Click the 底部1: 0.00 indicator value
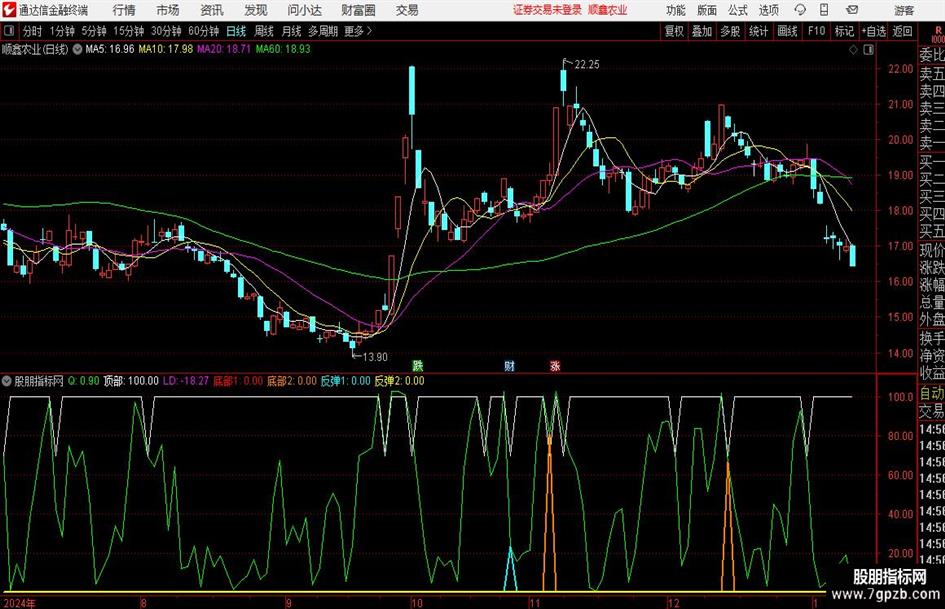 pos(238,381)
